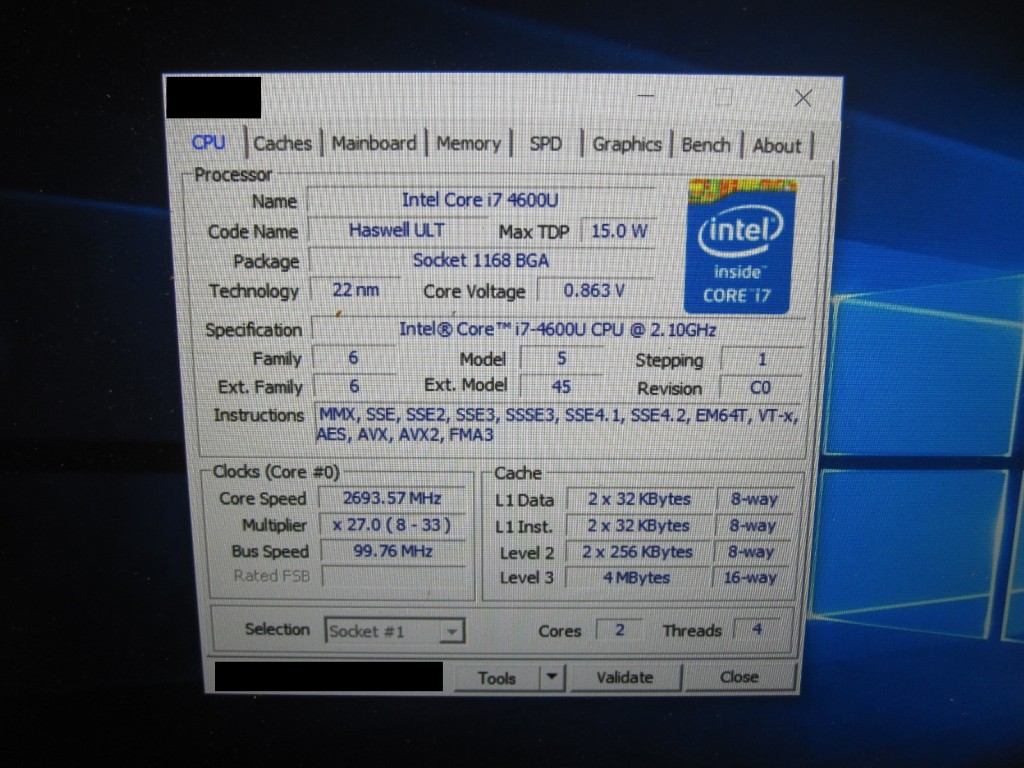The height and width of the screenshot is (768, 1024).
Task: Click the empty Rated FSB field
Action: point(393,577)
